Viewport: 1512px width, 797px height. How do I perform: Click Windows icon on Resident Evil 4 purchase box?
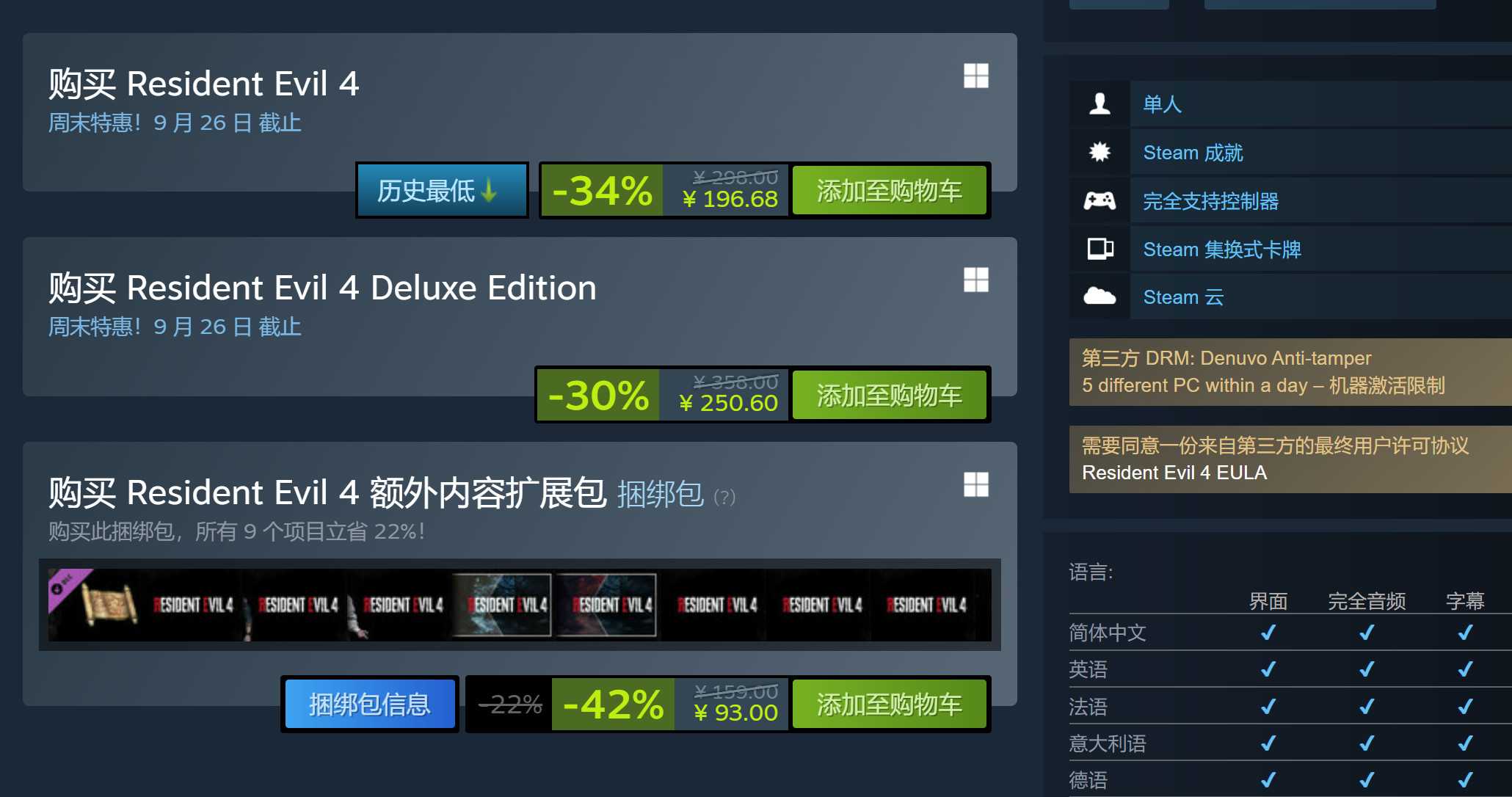point(976,76)
